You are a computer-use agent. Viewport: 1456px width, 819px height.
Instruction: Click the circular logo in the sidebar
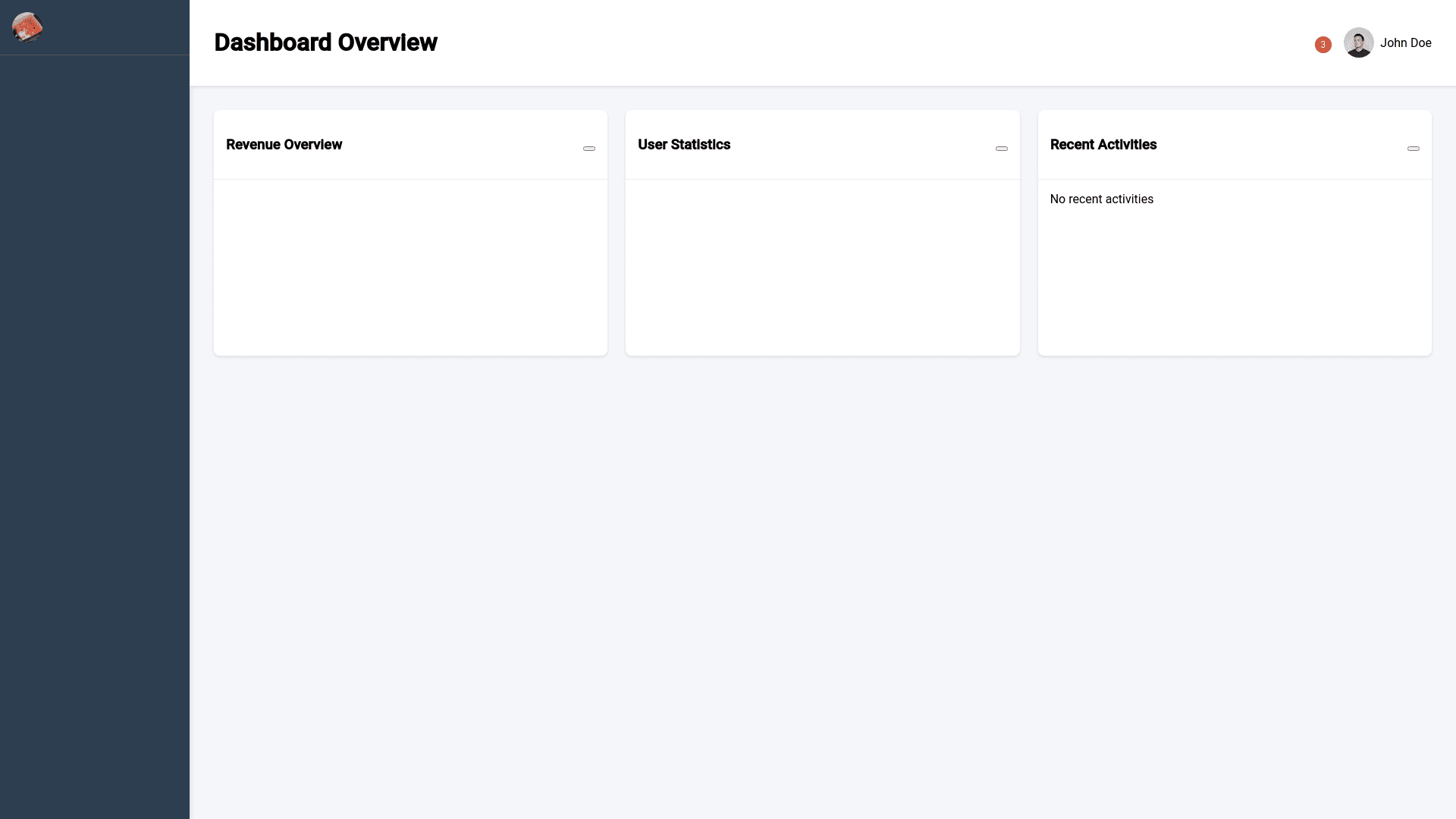pos(27,27)
